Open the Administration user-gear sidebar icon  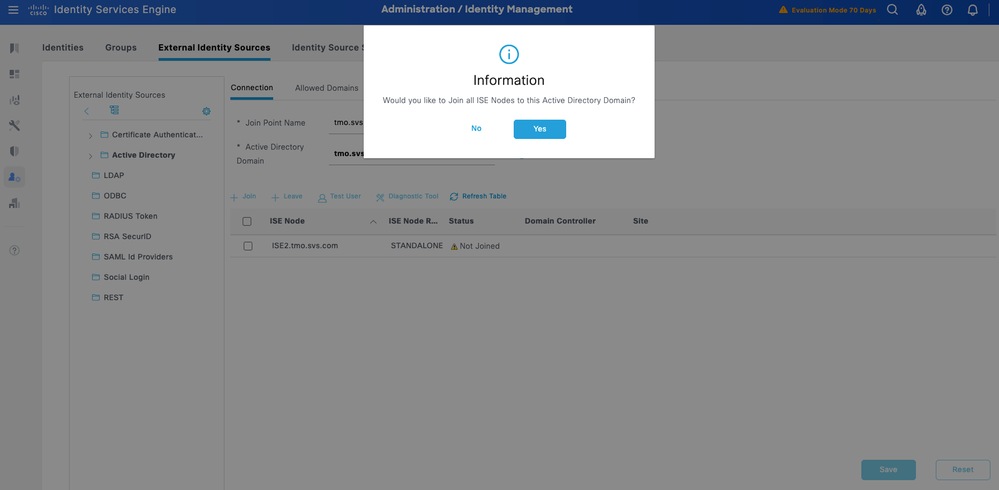pyautogui.click(x=14, y=177)
